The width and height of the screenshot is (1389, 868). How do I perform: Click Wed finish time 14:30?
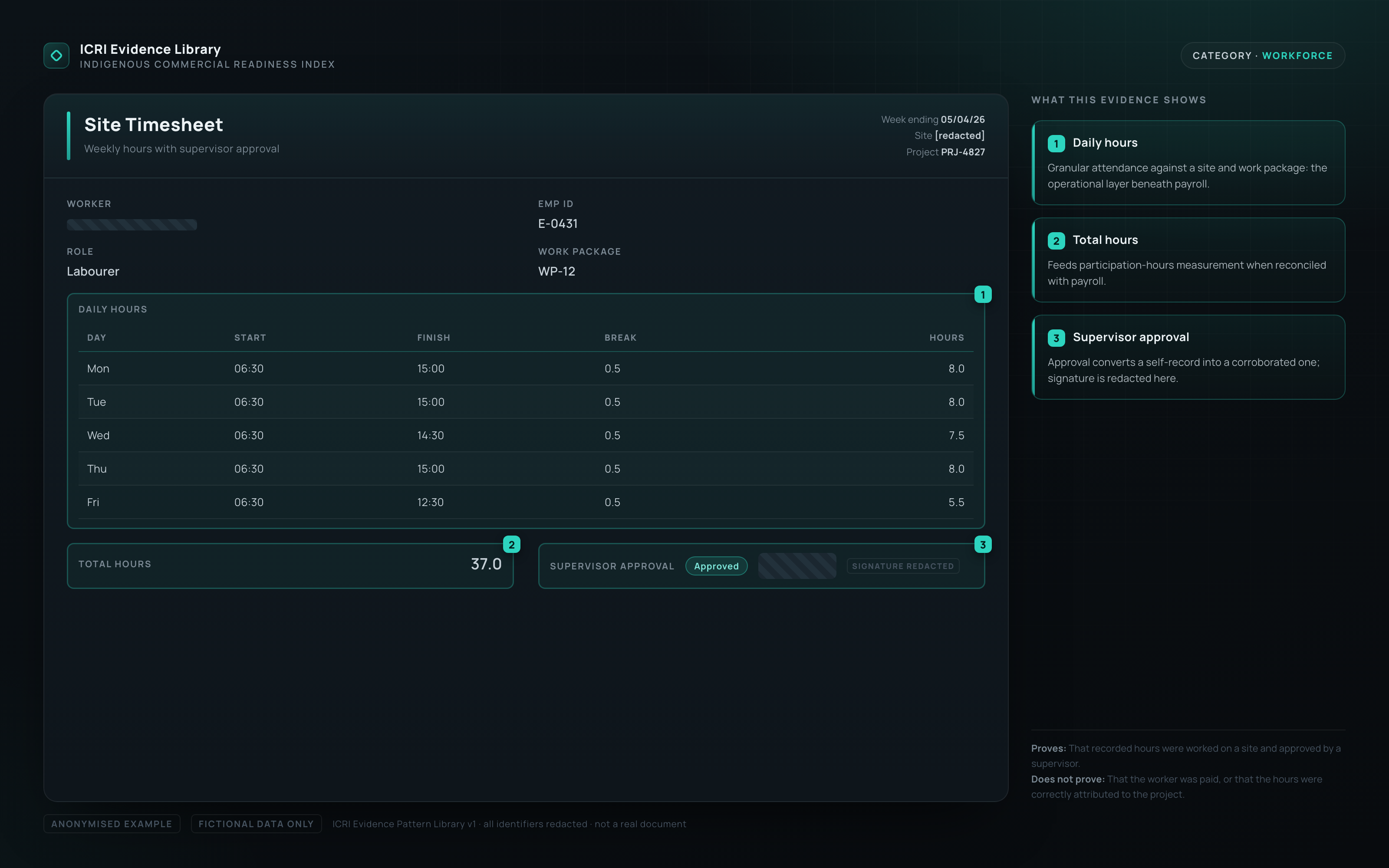(x=431, y=435)
